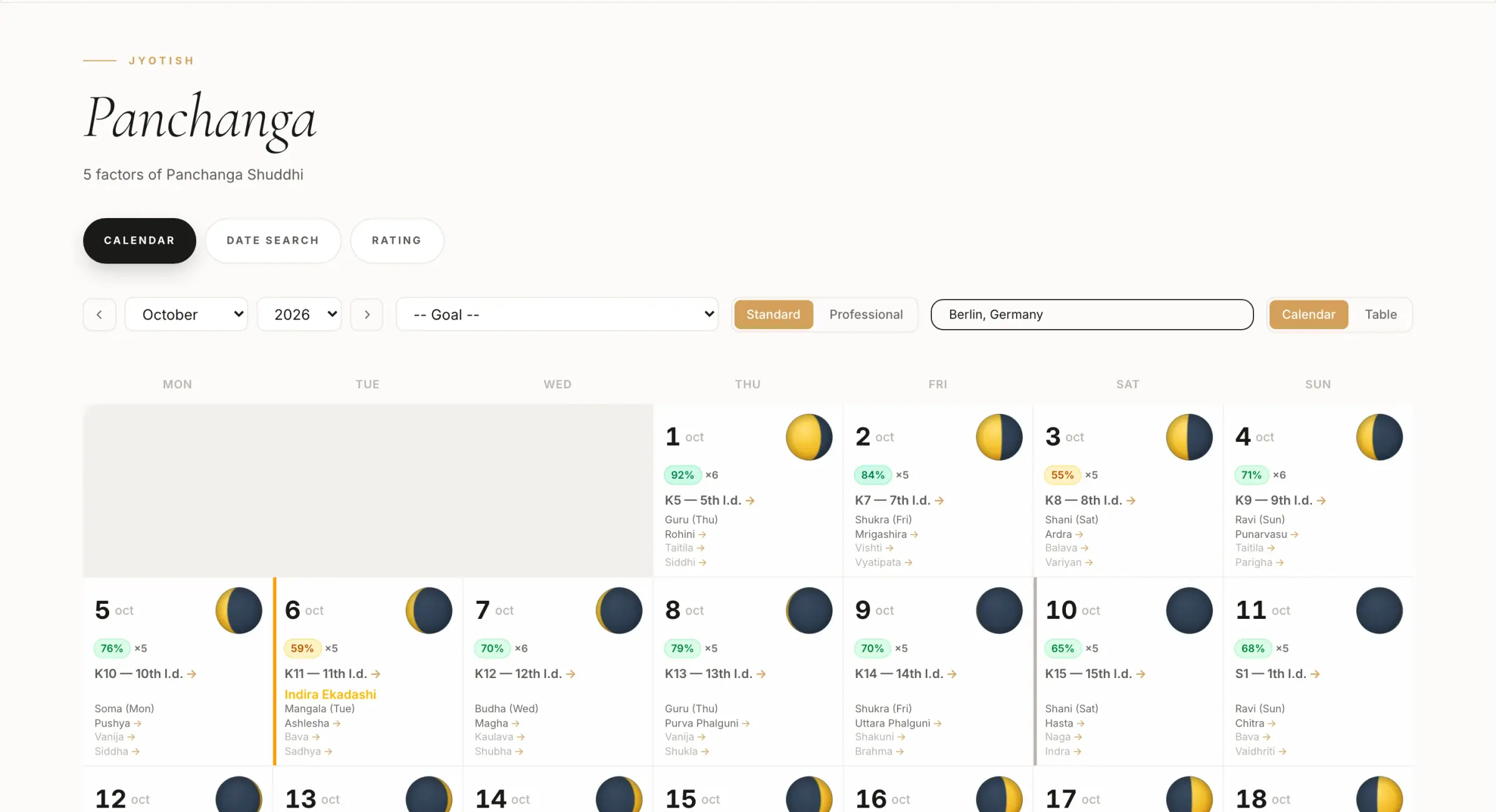This screenshot has width=1496, height=812.
Task: Open the RATING tab
Action: [396, 241]
